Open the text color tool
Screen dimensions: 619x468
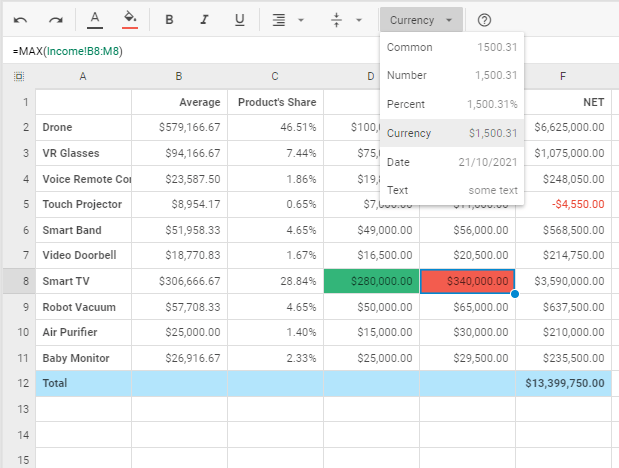[x=95, y=20]
